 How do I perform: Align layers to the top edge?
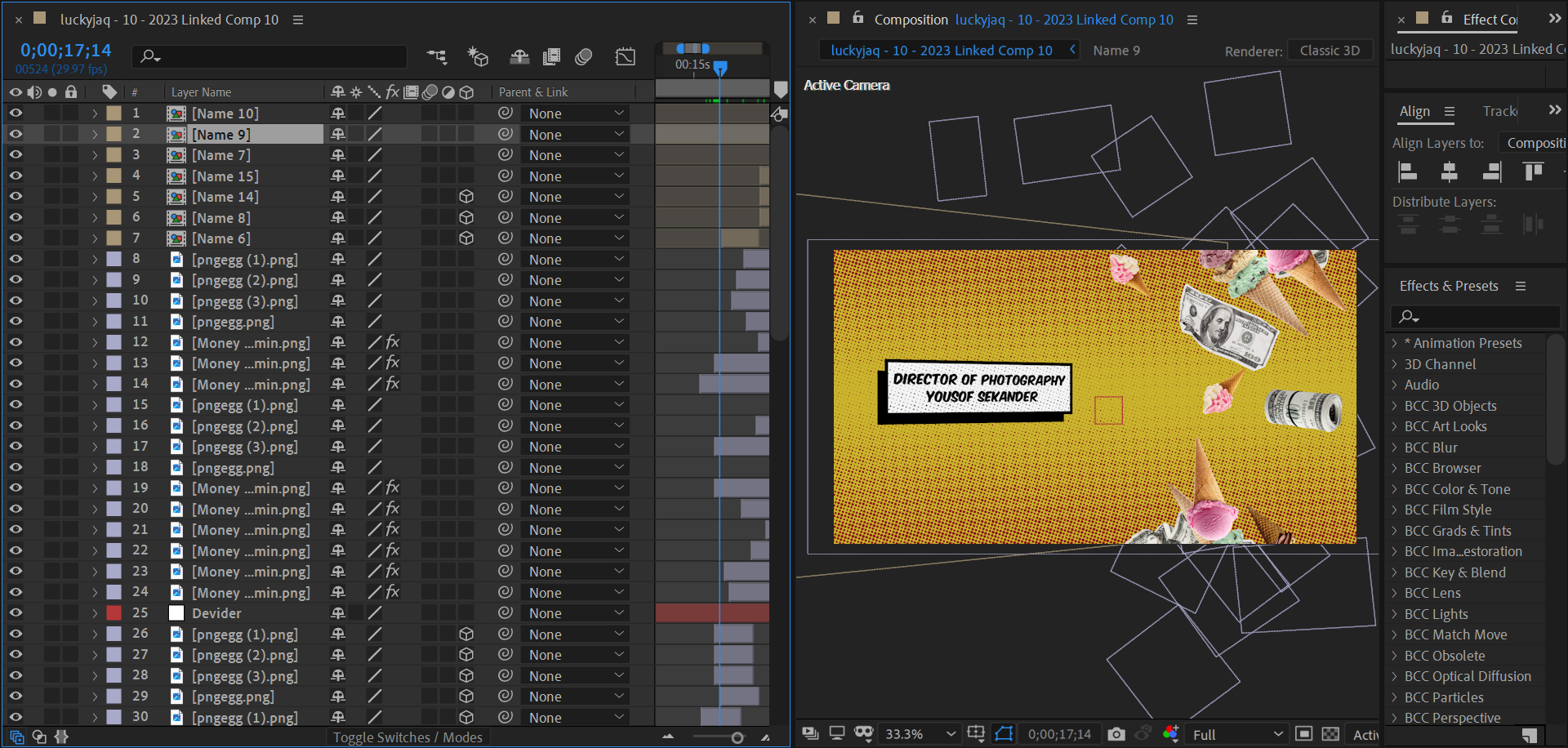pos(1533,171)
